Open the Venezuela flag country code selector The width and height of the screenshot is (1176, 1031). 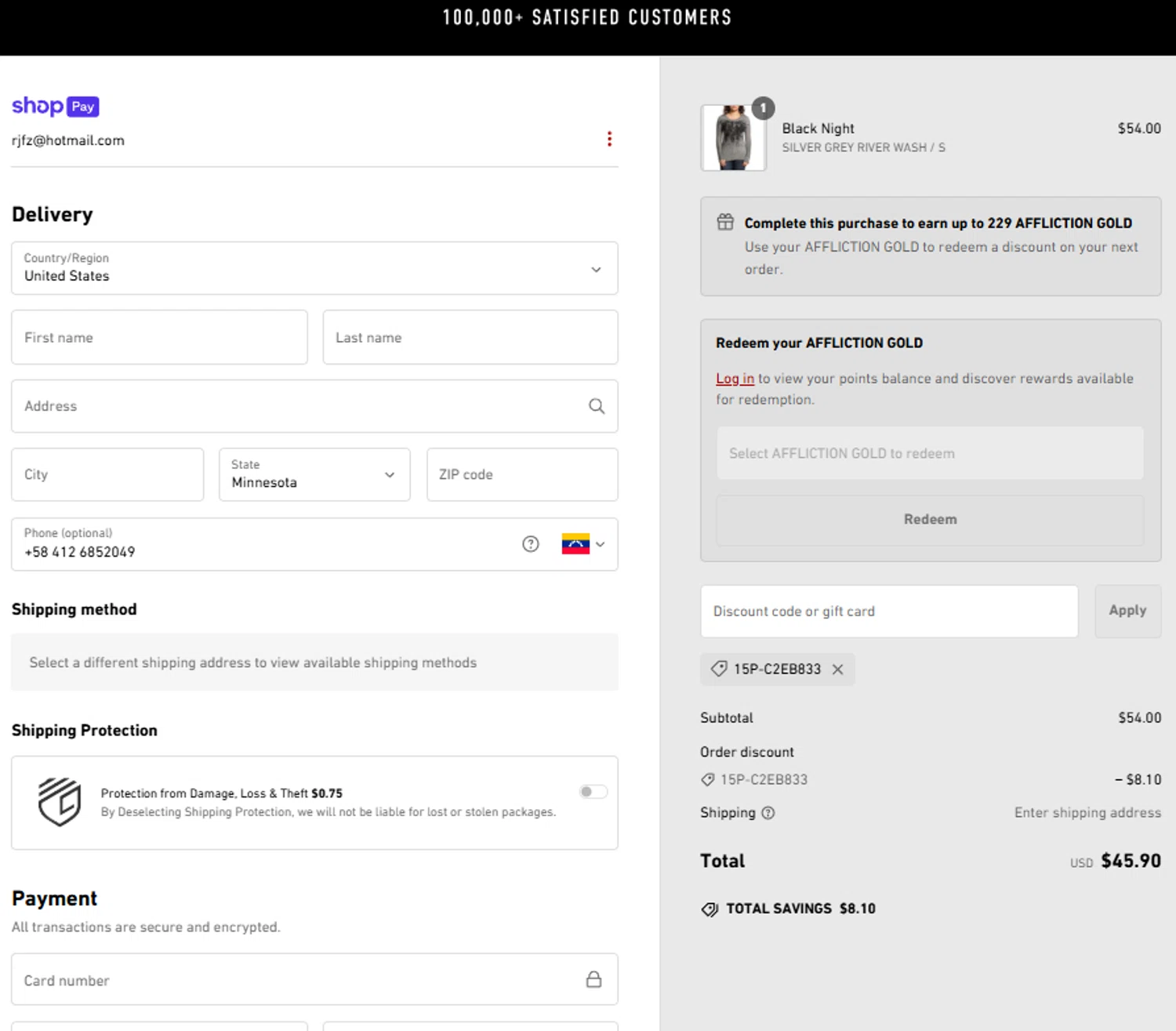[583, 544]
